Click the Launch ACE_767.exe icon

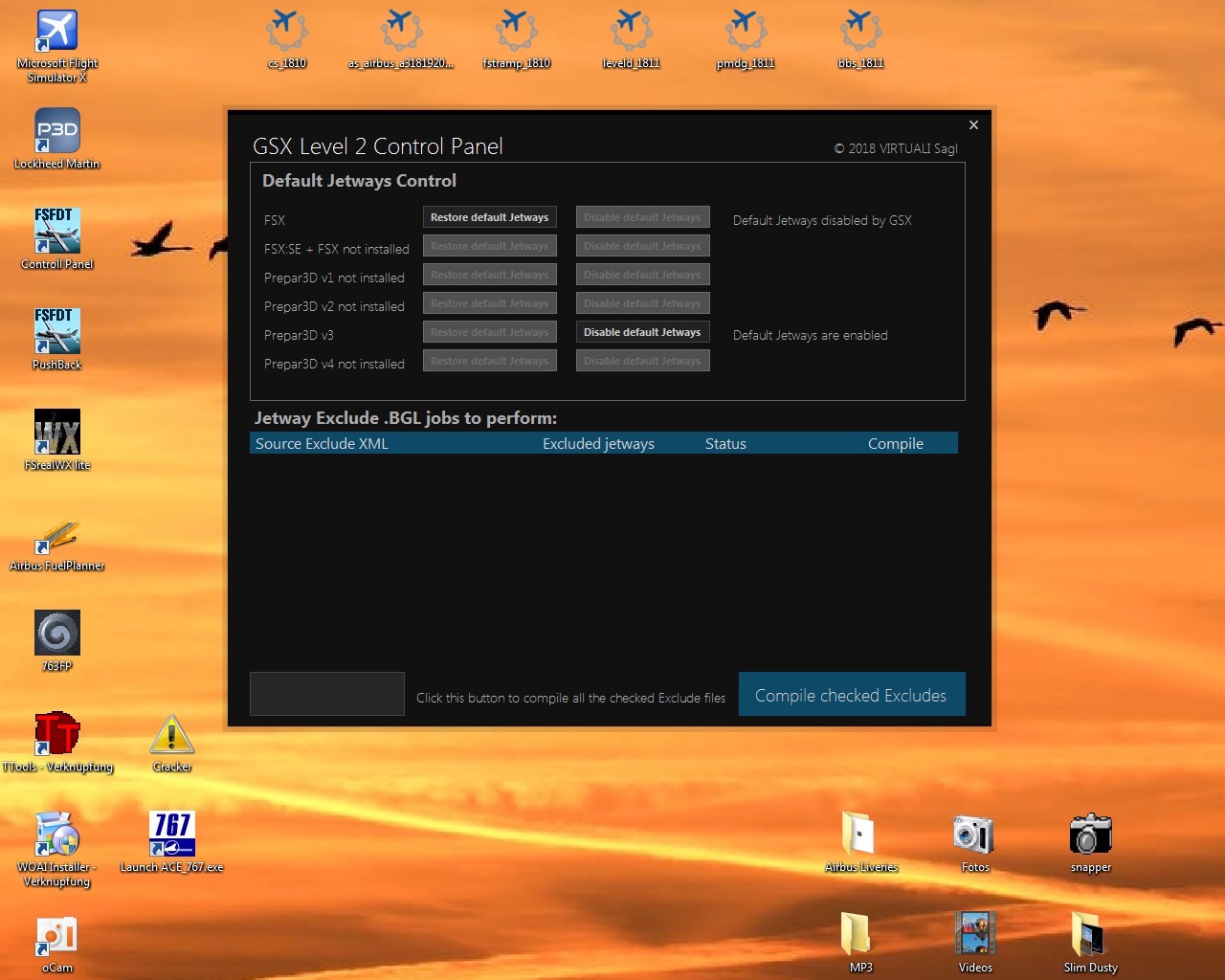[172, 835]
